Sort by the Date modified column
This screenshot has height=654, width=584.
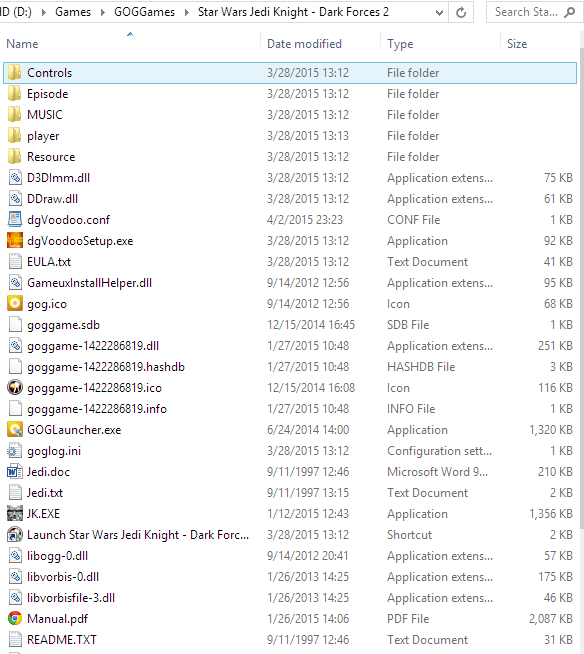point(304,44)
